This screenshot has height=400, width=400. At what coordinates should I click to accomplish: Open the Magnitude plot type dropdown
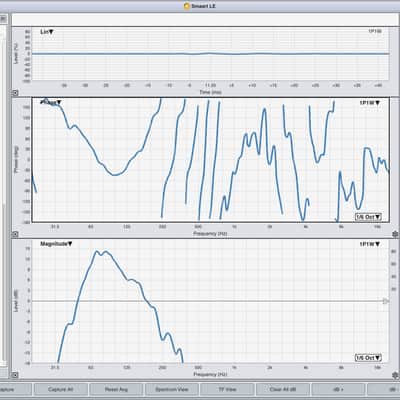coord(56,244)
